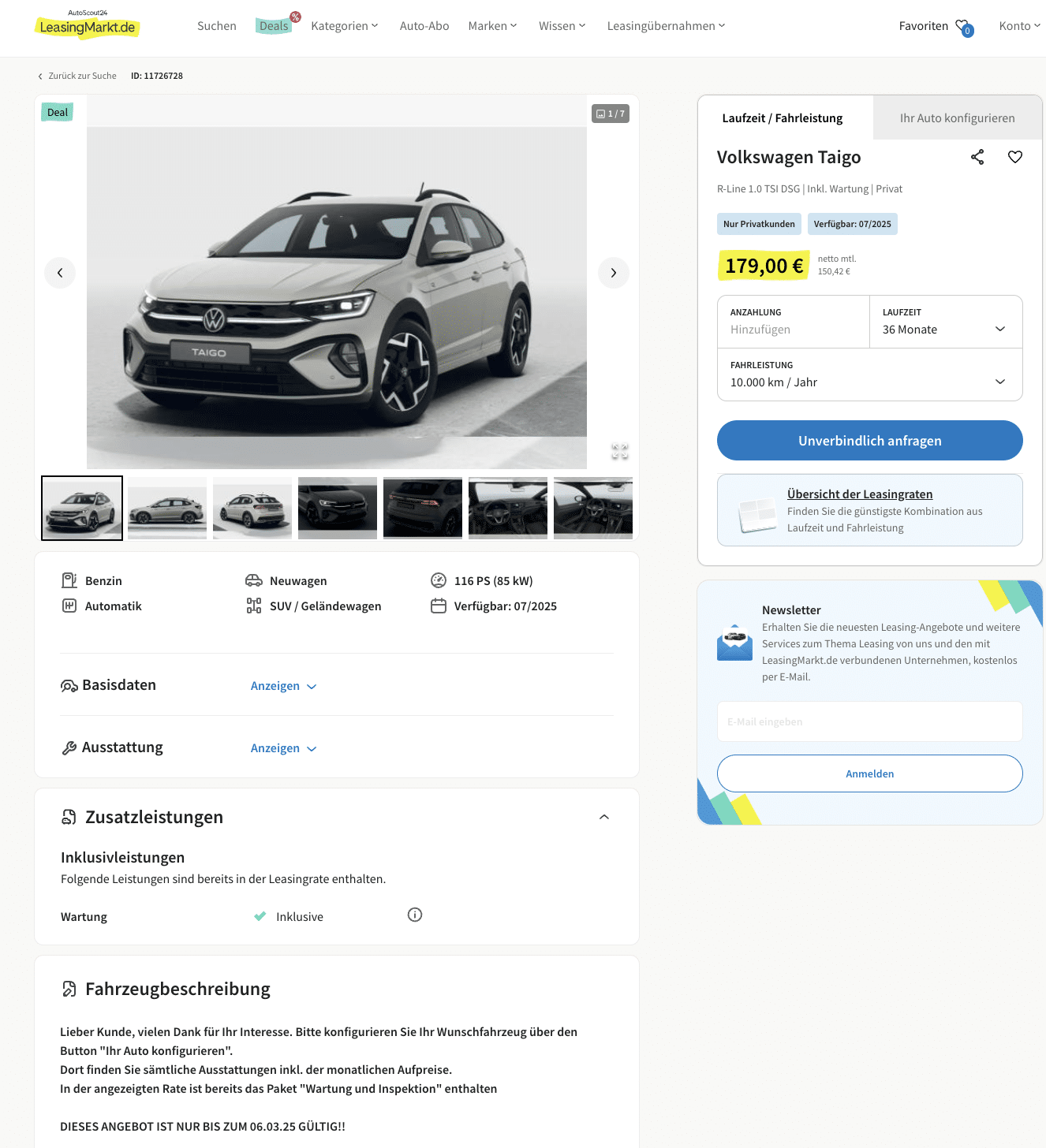The height and width of the screenshot is (1148, 1046).
Task: Click the 1/7 image counter badge
Action: [x=611, y=114]
